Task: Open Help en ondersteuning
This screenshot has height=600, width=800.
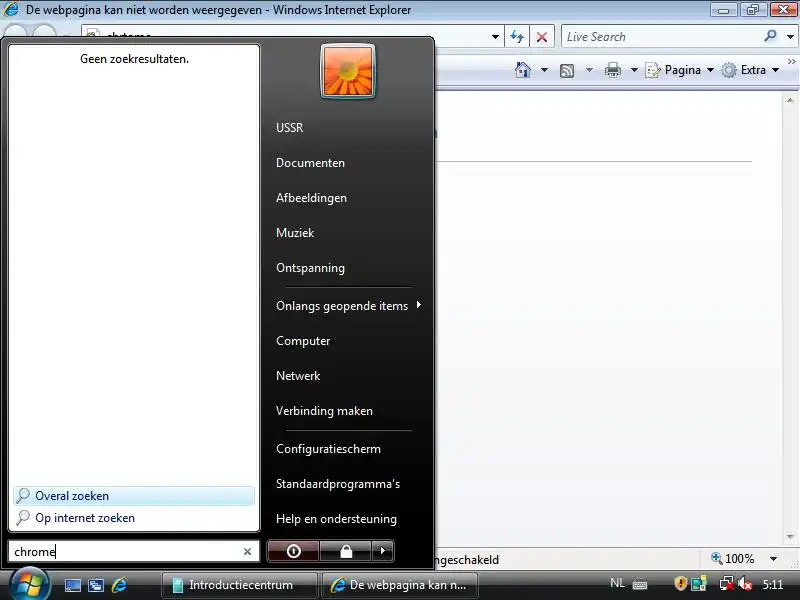Action: point(336,519)
